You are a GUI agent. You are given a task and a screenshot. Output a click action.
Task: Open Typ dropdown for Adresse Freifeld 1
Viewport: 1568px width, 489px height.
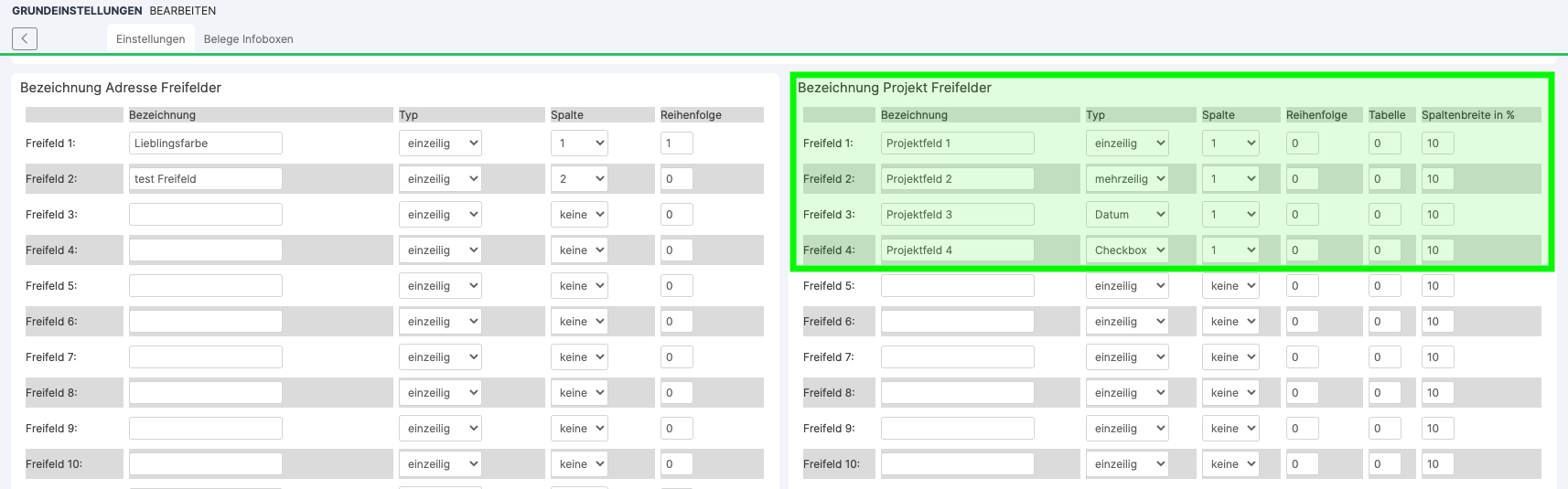tap(440, 144)
